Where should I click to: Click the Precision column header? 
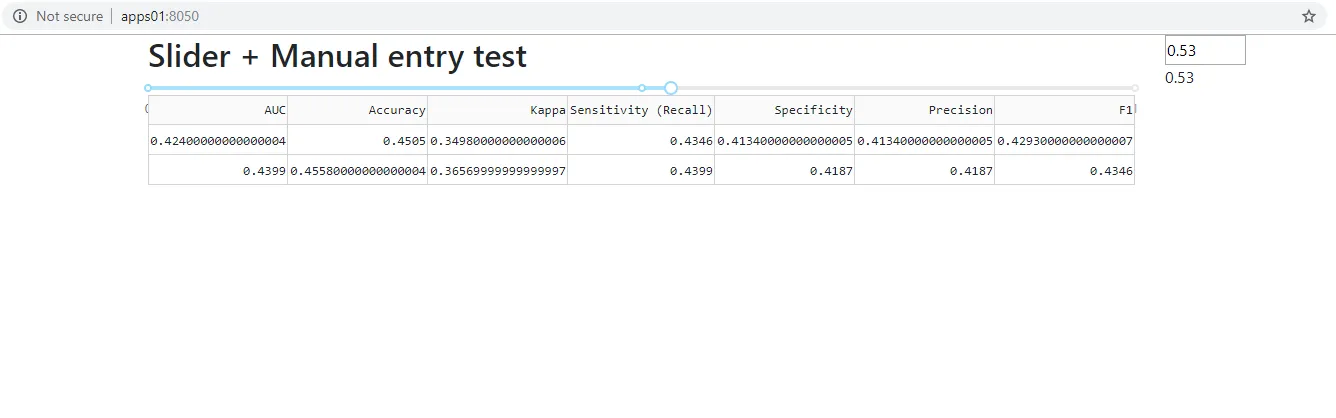[925, 110]
